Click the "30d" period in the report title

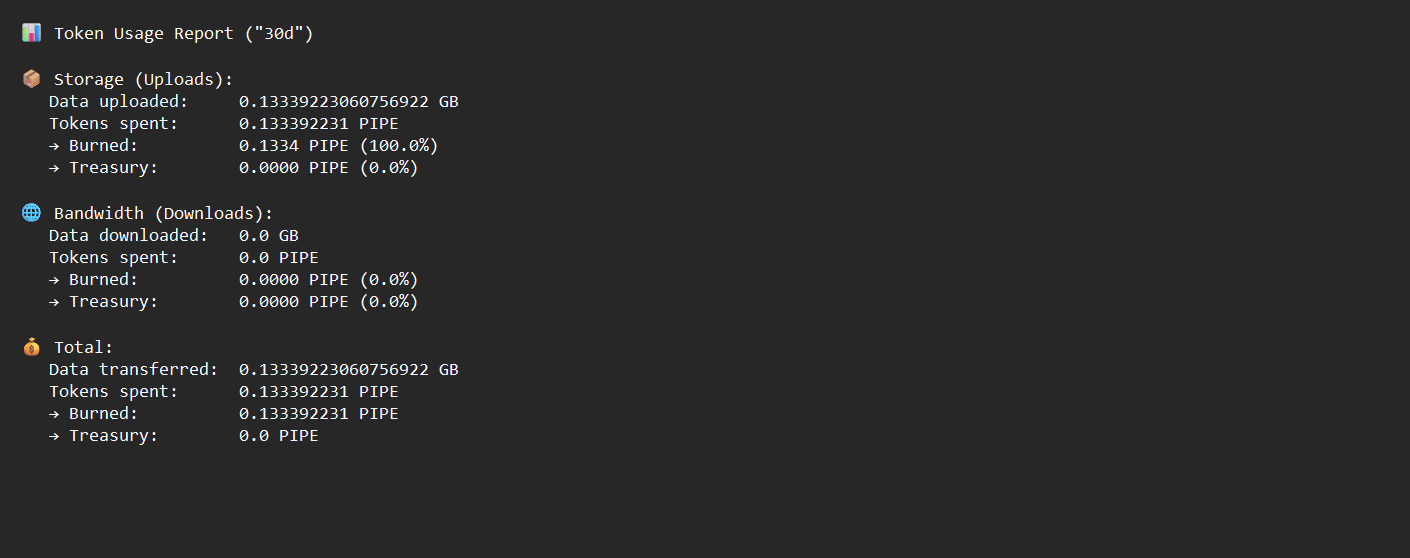click(279, 34)
